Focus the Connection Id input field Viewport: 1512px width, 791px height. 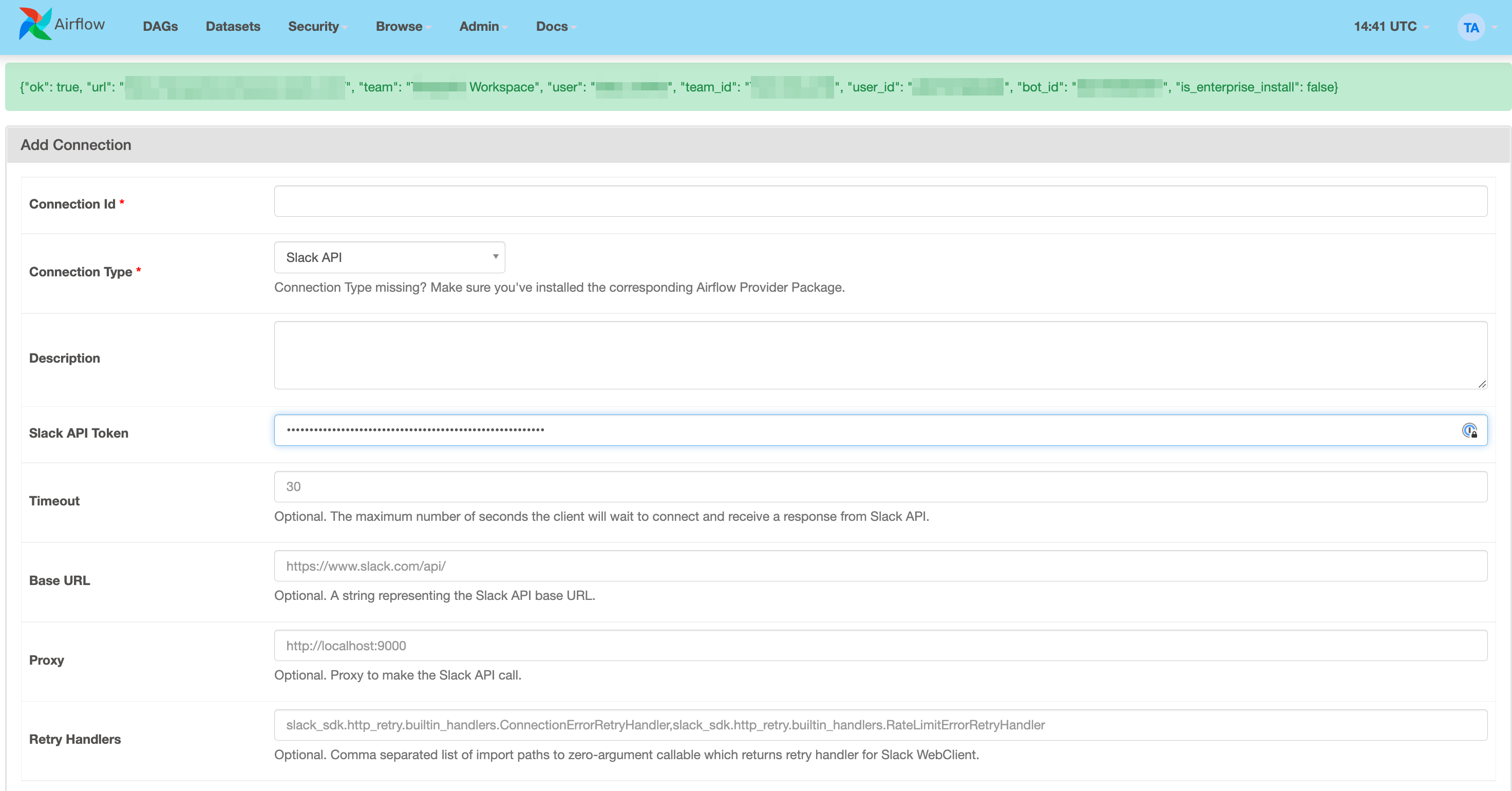click(880, 201)
